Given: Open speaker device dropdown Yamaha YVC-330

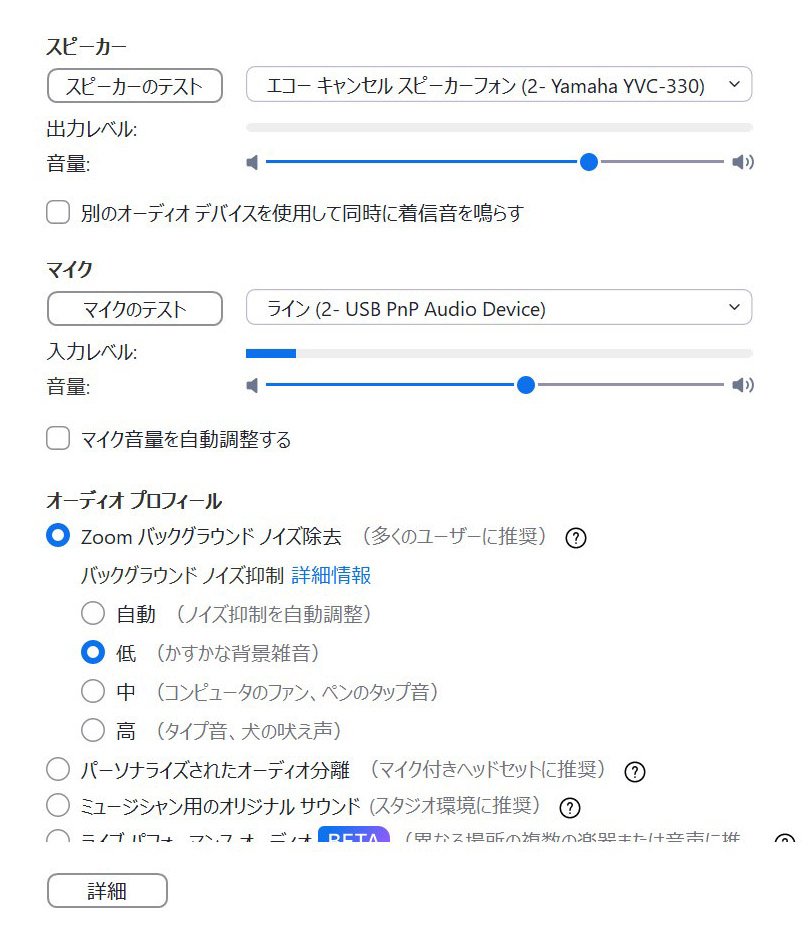Looking at the screenshot, I should pos(498,86).
